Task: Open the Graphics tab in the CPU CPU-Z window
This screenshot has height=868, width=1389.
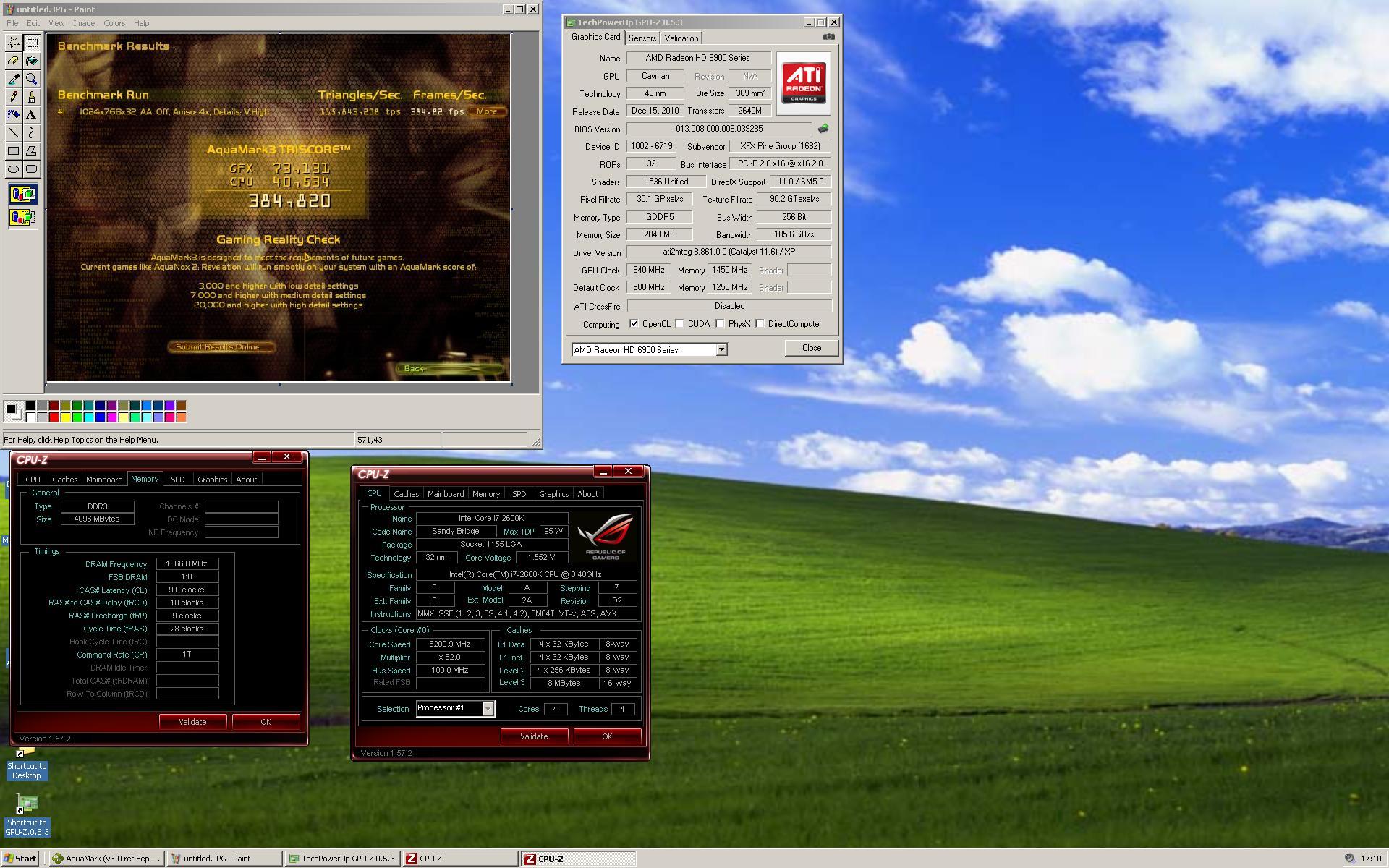Action: [554, 494]
